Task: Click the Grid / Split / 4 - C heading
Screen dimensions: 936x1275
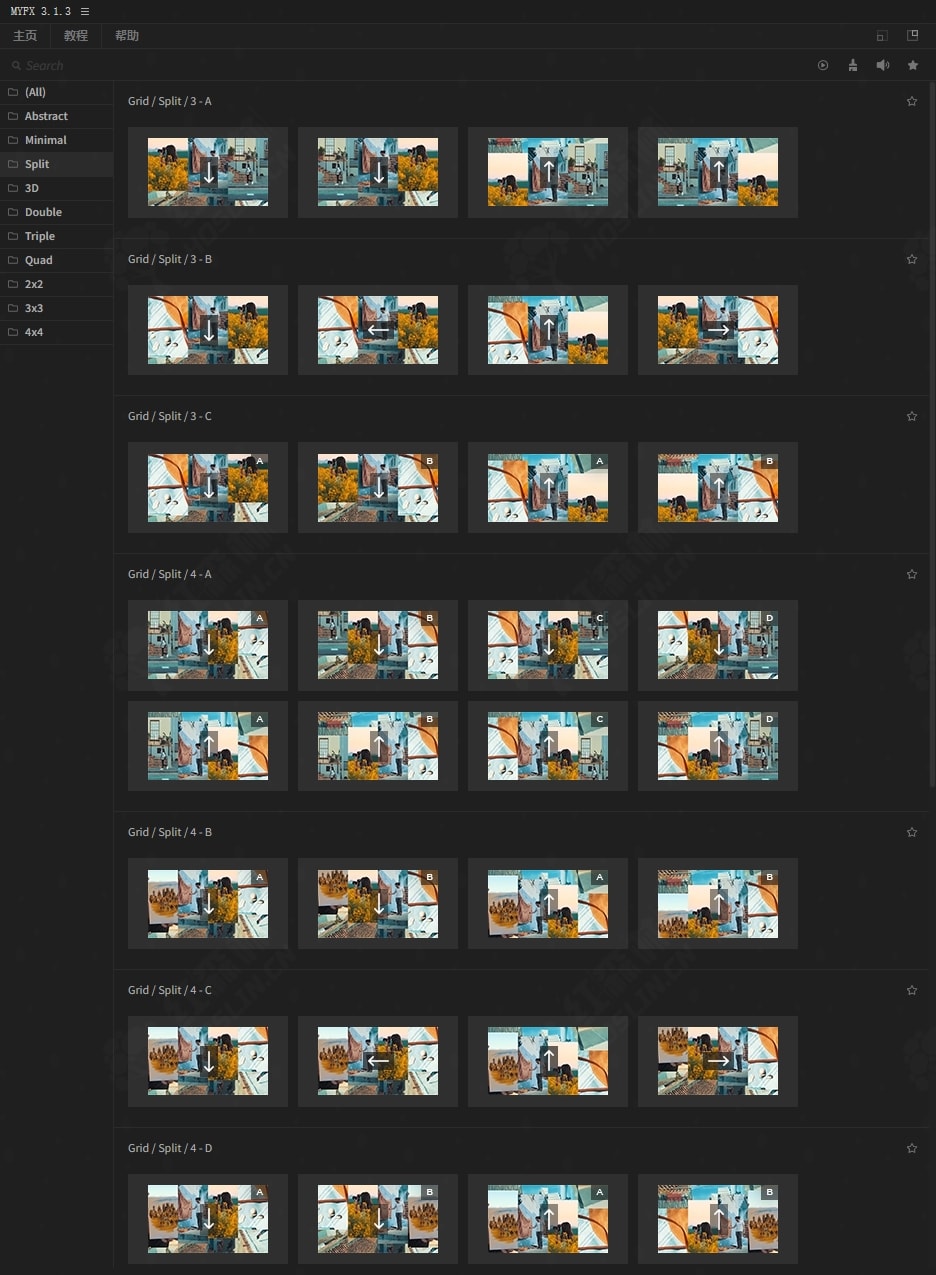Action: [170, 990]
